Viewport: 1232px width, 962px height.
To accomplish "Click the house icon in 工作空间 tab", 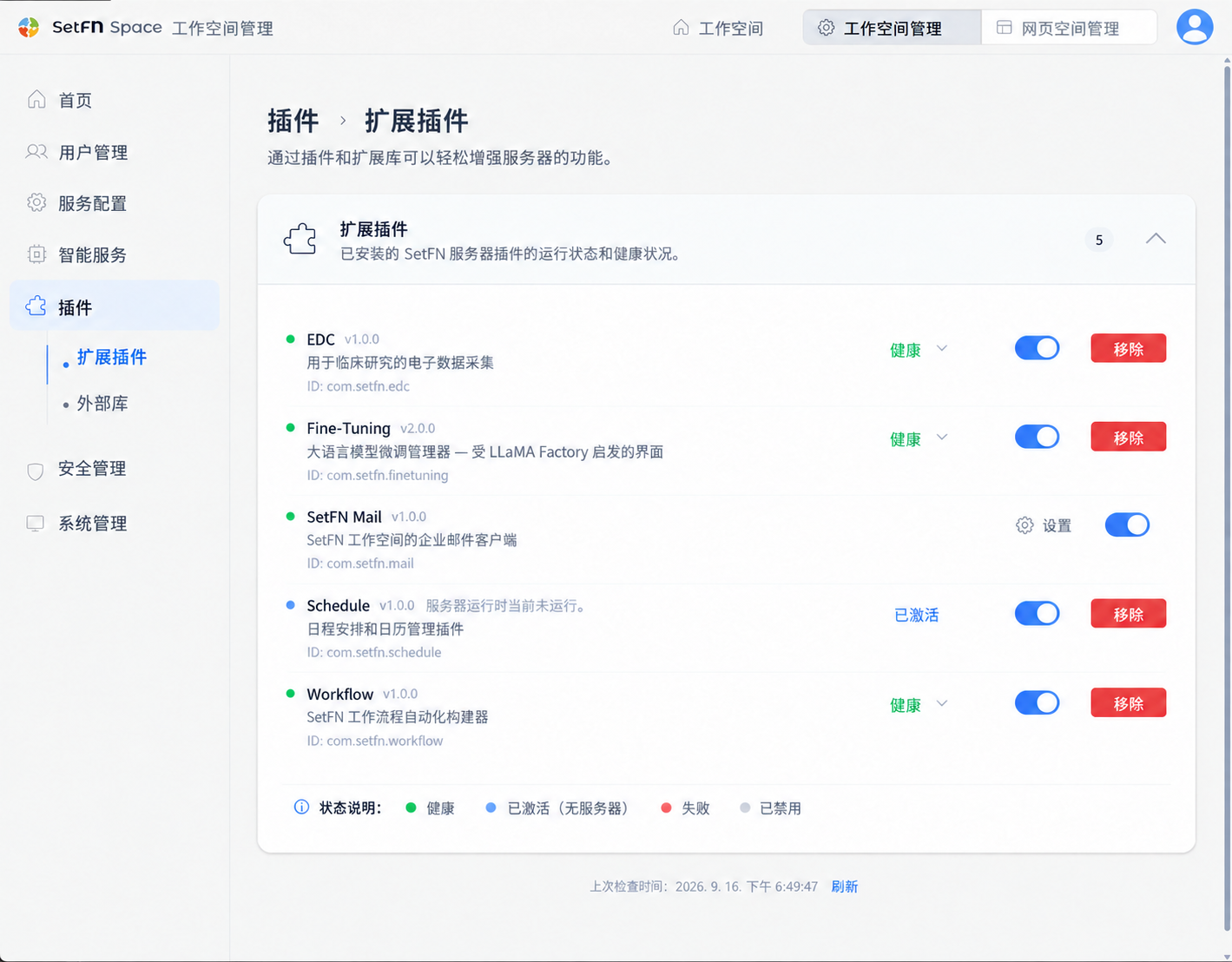I will (682, 28).
